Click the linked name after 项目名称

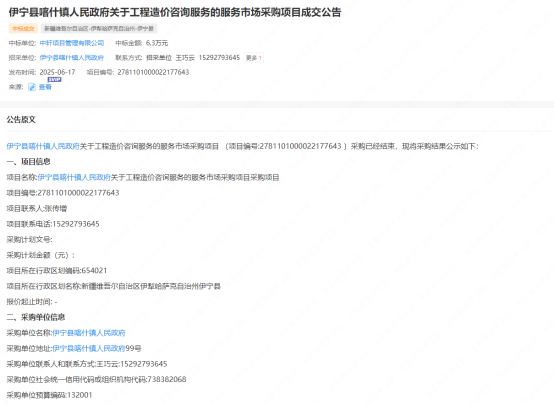pyautogui.click(x=74, y=177)
